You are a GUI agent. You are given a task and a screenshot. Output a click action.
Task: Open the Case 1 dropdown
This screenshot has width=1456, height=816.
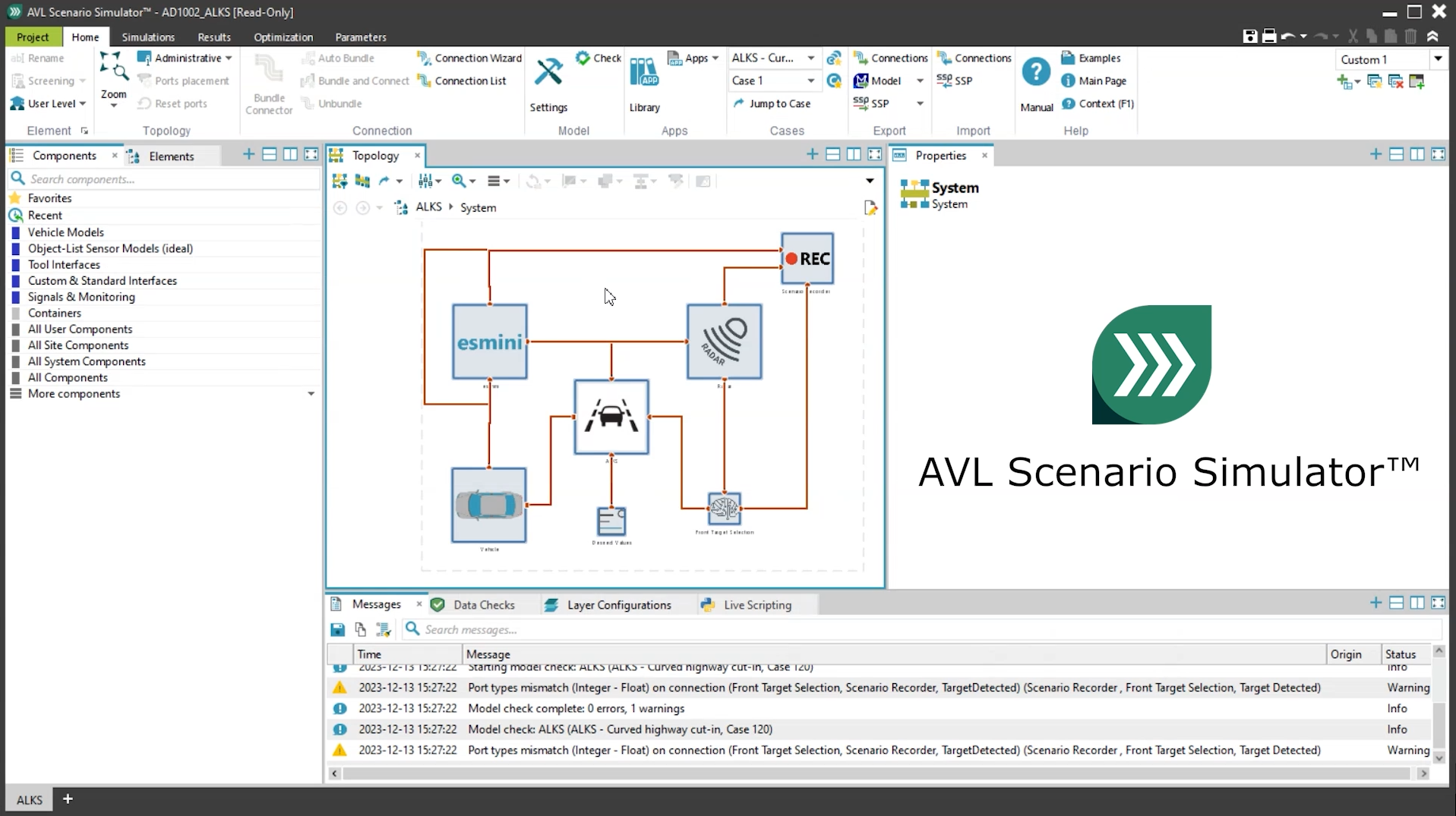810,80
